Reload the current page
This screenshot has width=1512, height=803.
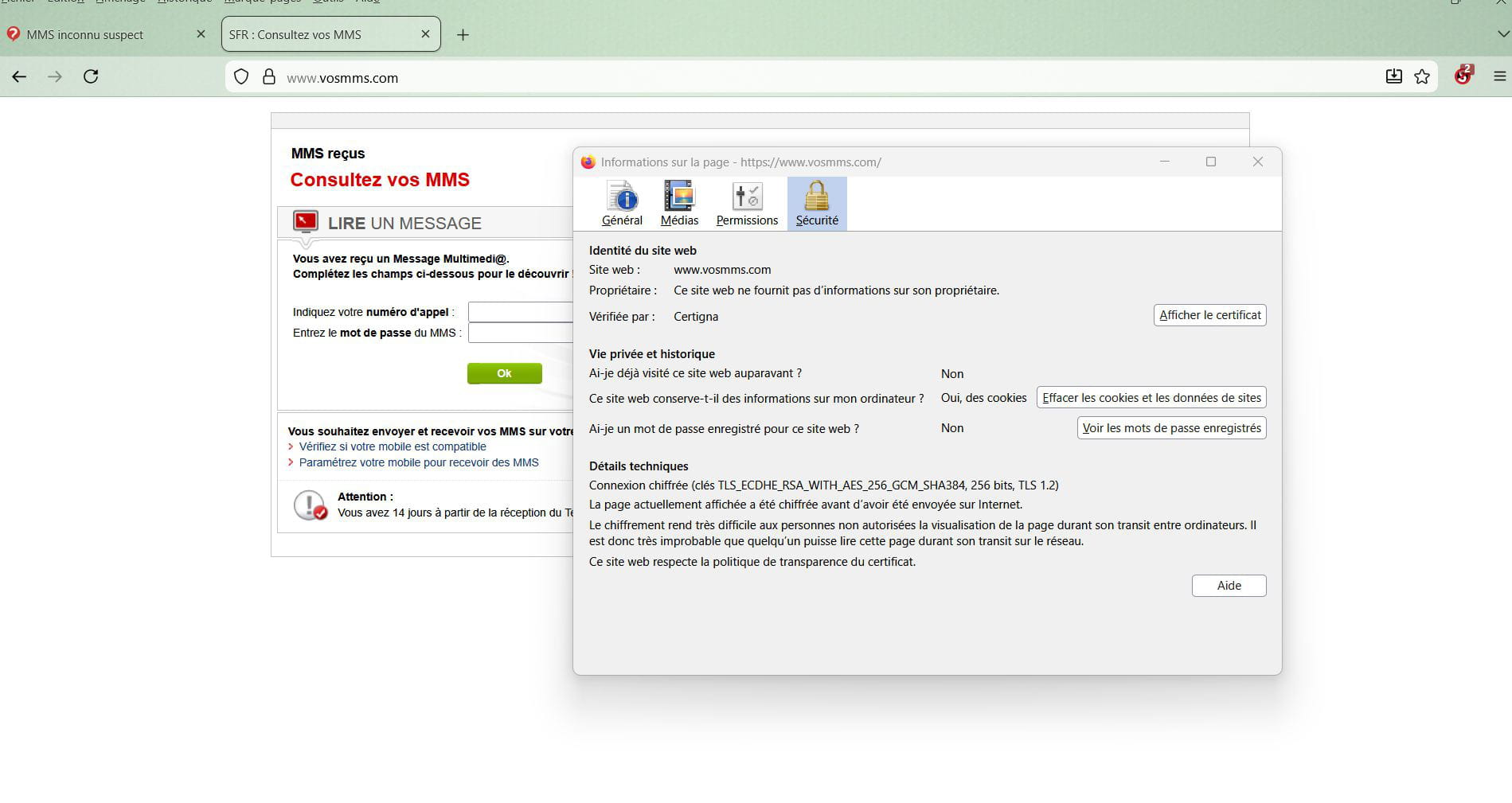[x=91, y=77]
